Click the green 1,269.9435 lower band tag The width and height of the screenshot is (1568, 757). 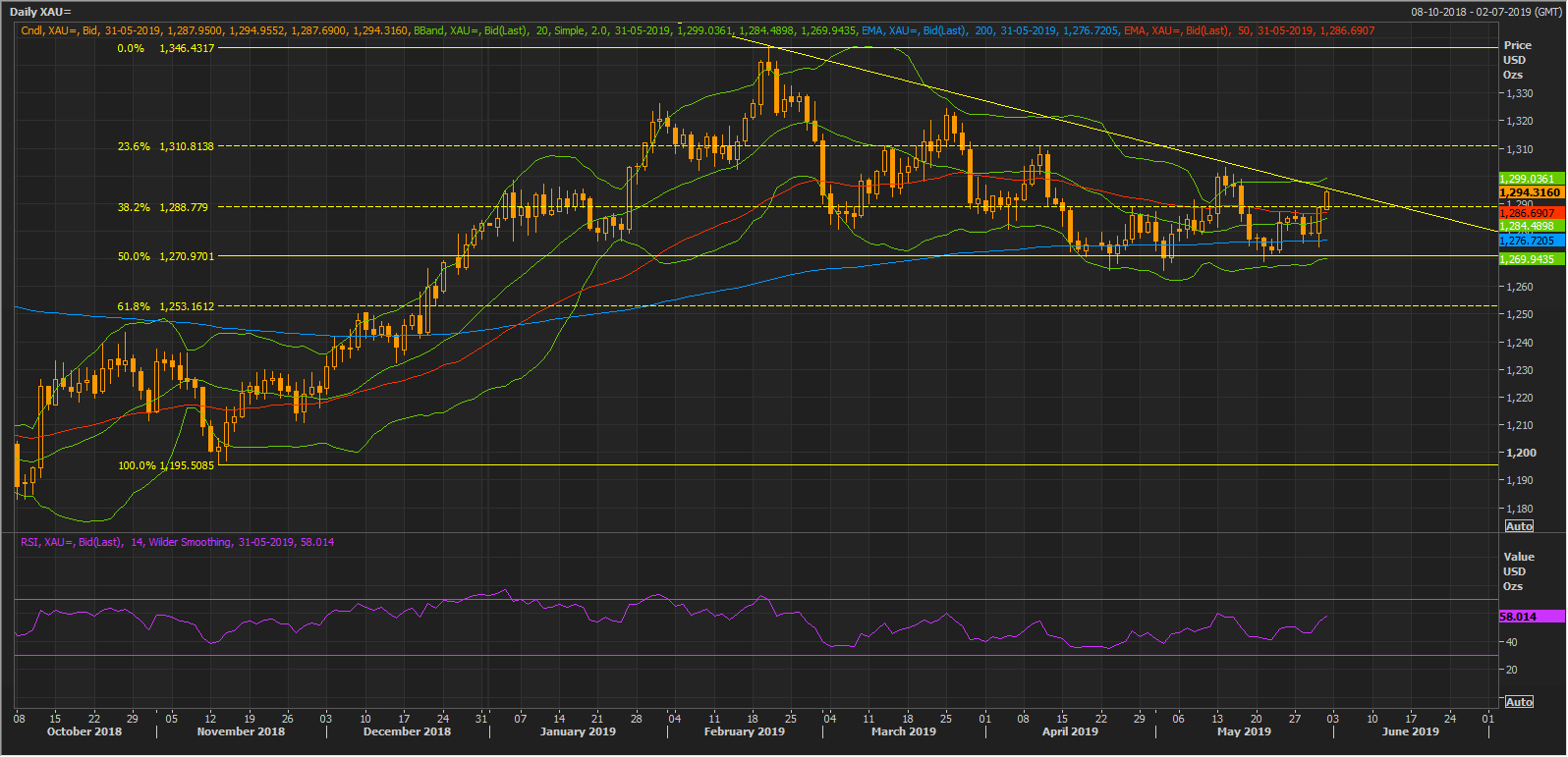[1531, 259]
